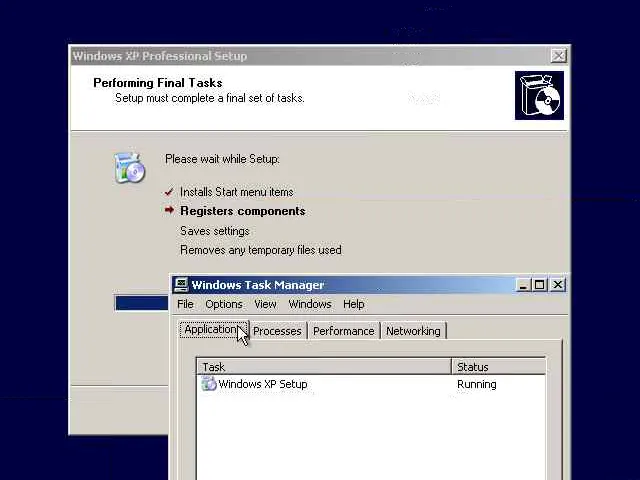640x480 pixels.
Task: Open the Help menu in Task Manager
Action: click(x=353, y=304)
